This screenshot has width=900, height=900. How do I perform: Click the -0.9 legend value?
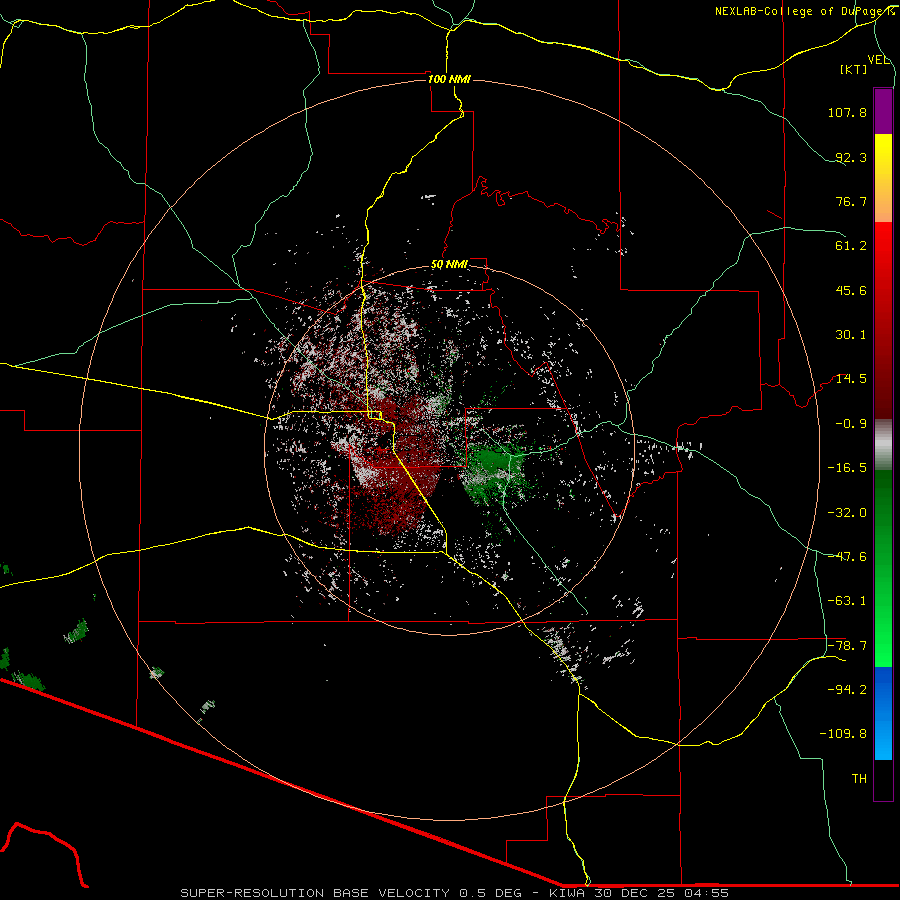851,424
